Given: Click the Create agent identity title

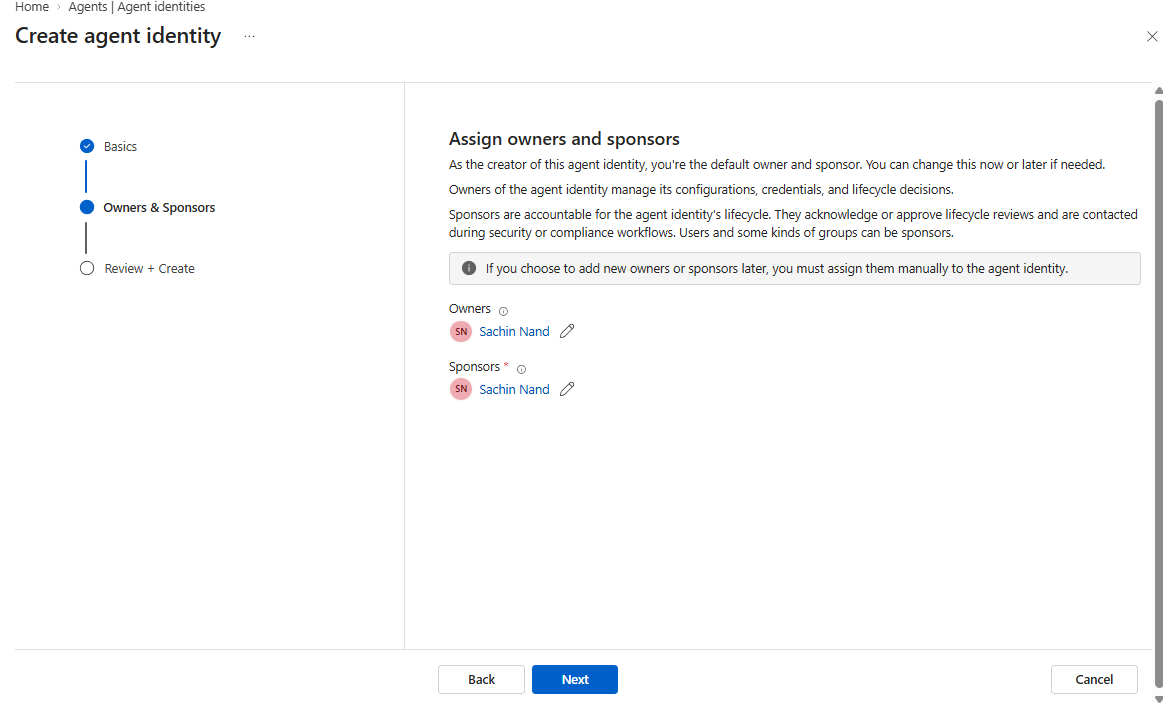Looking at the screenshot, I should 118,36.
